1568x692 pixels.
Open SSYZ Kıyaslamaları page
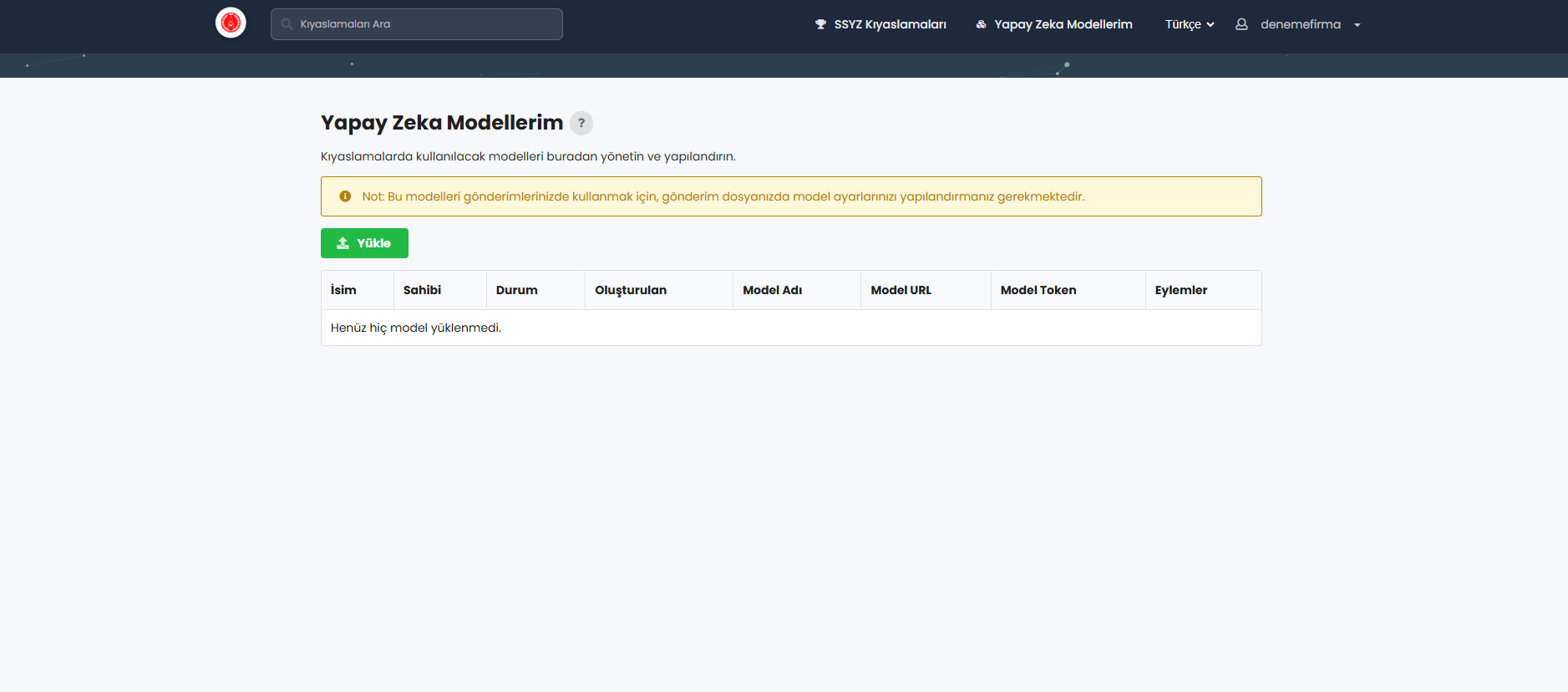coord(890,24)
